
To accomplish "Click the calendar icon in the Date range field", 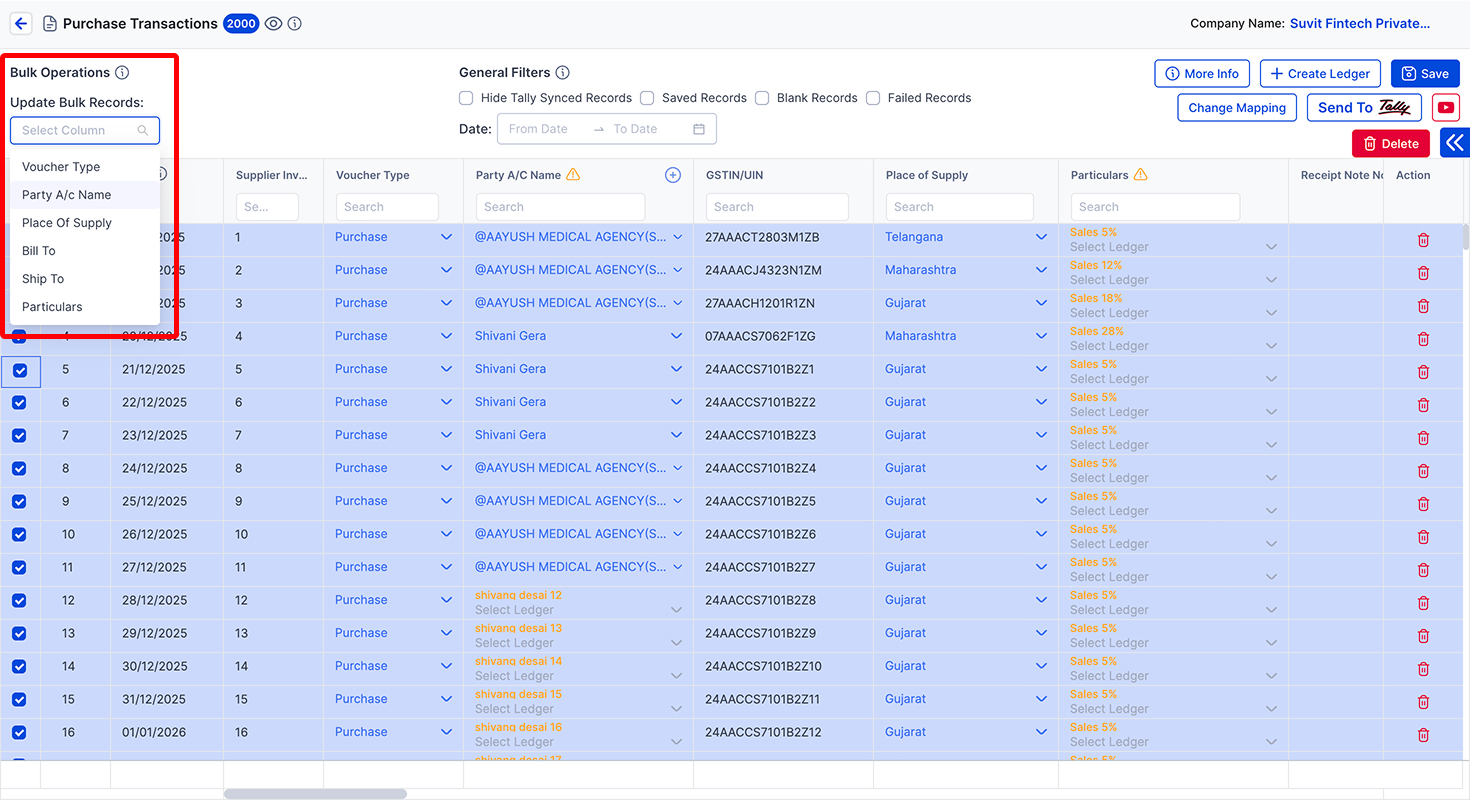I will click(699, 129).
